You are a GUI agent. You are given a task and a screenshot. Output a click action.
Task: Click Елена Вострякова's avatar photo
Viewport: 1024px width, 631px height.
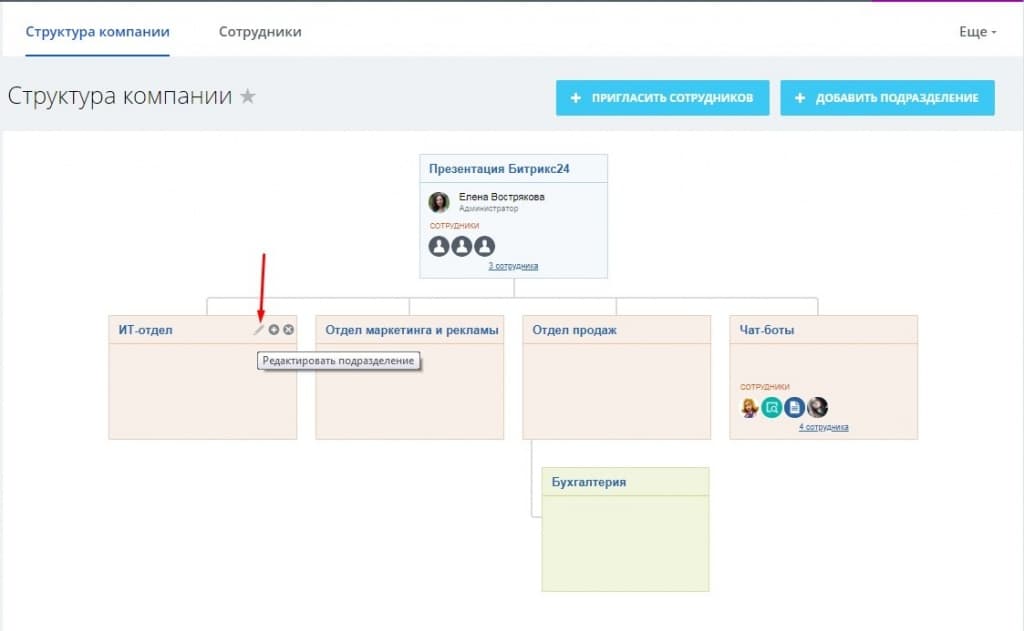pyautogui.click(x=439, y=202)
